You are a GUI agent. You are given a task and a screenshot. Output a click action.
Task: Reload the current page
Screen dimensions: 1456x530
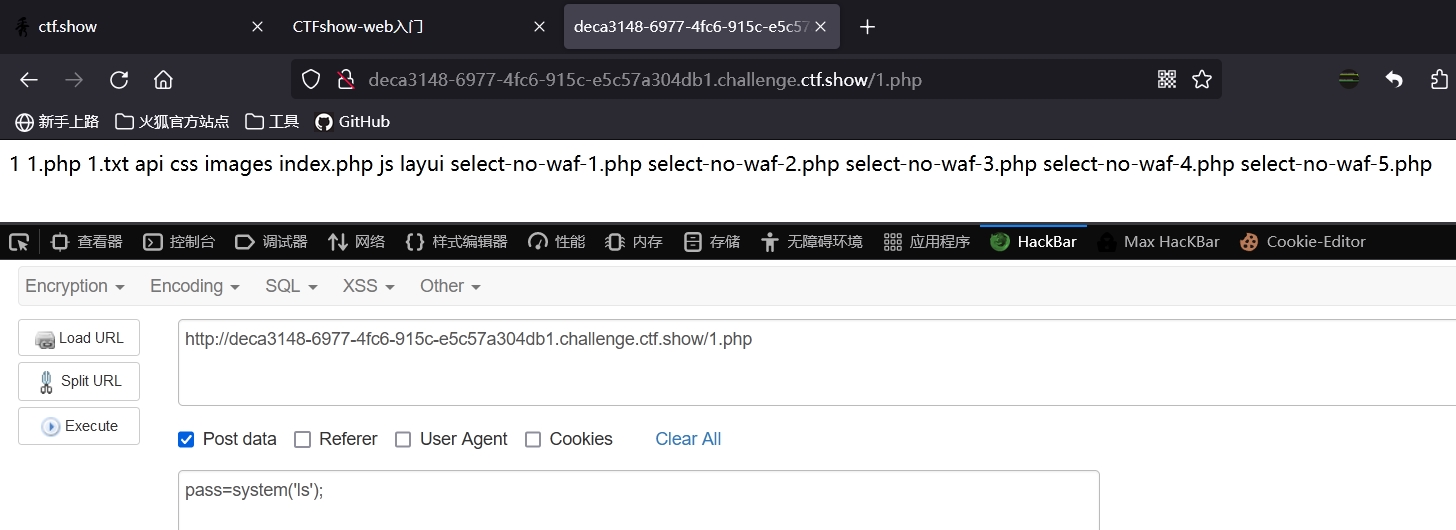[119, 80]
